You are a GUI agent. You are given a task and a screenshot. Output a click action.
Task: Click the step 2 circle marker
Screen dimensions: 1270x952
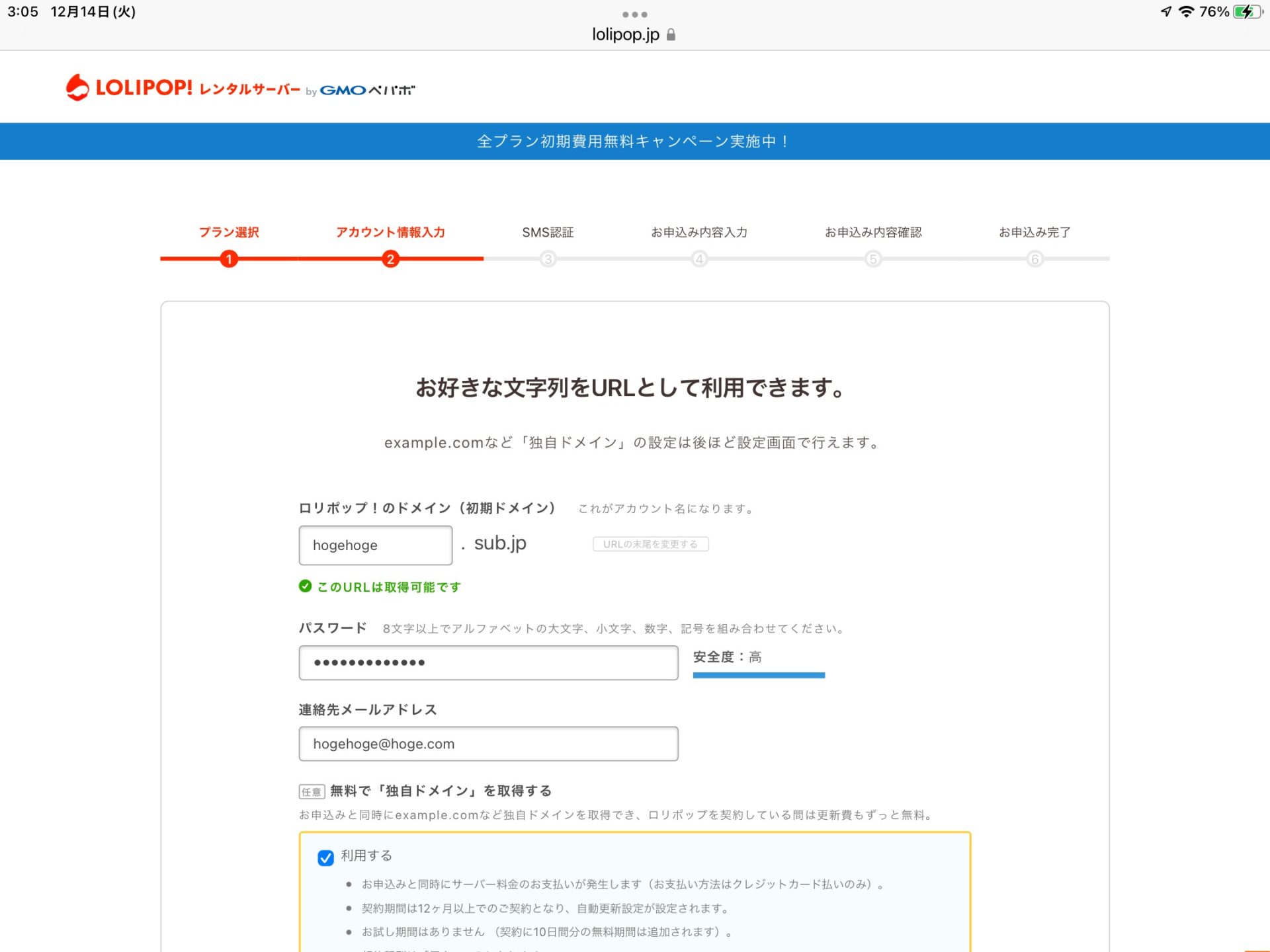(390, 259)
